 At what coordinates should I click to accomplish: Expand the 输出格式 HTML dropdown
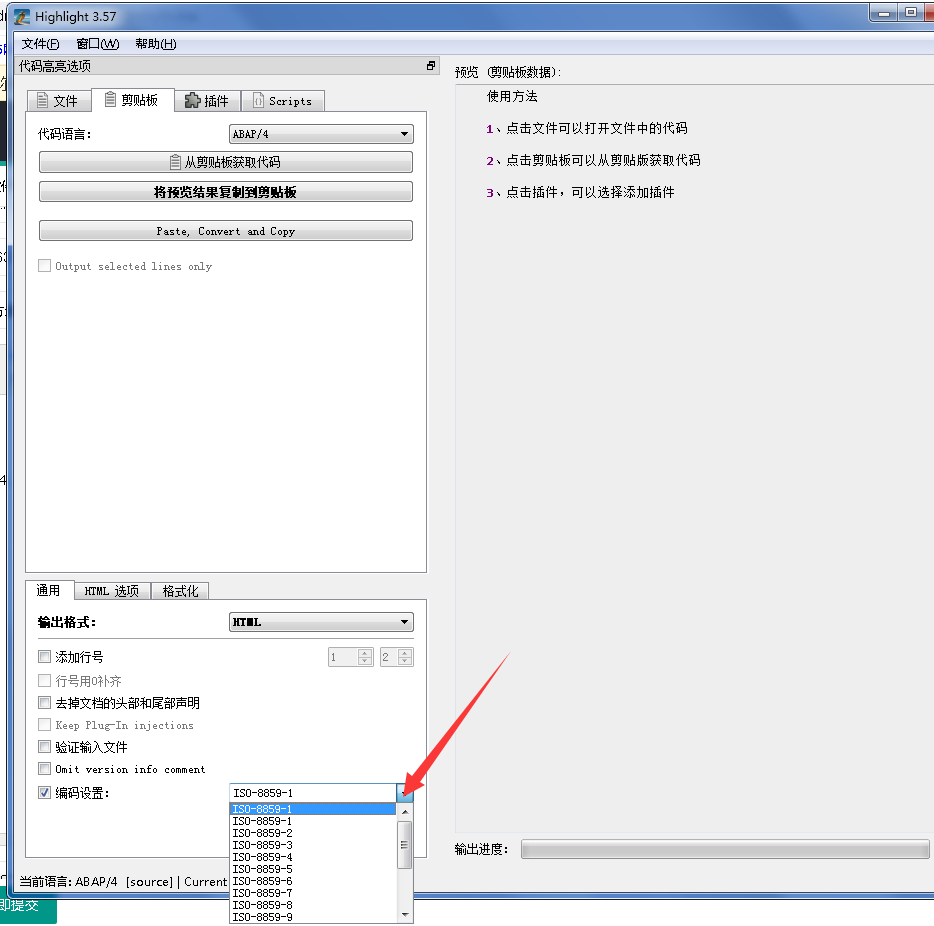(x=404, y=622)
